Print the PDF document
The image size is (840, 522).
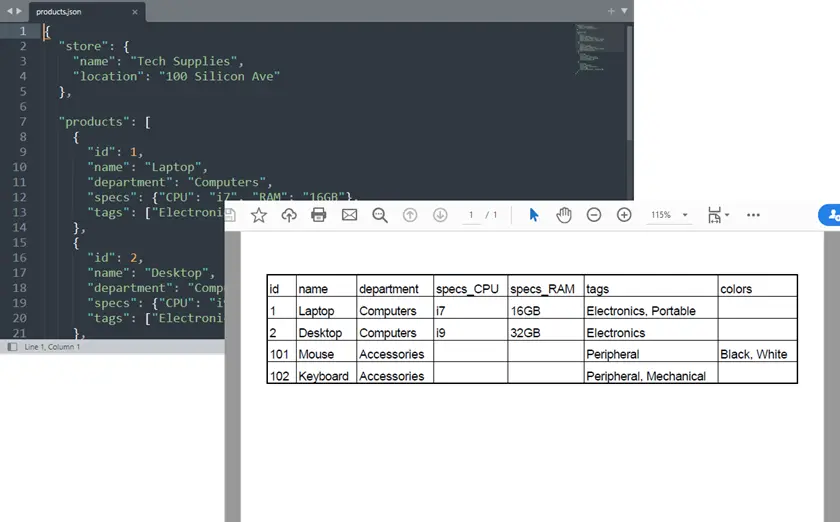[x=319, y=215]
